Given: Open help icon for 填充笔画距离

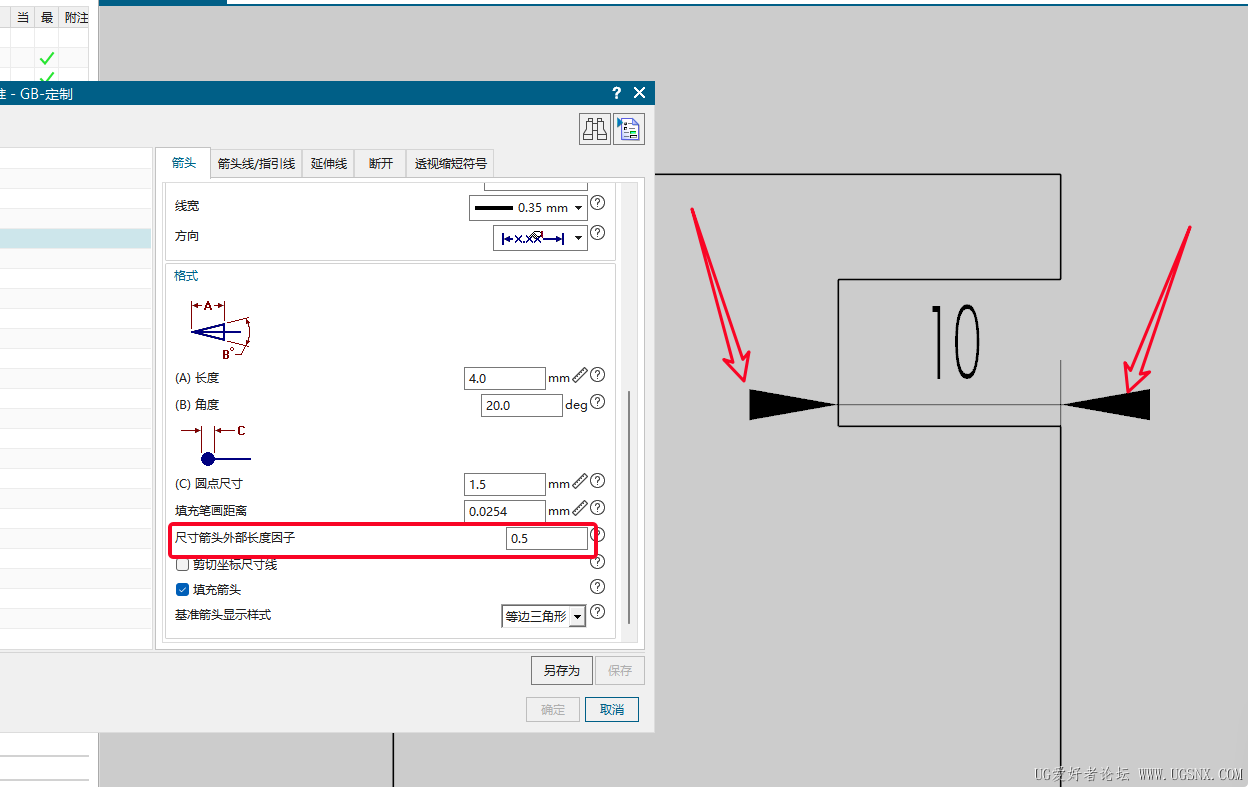Looking at the screenshot, I should pyautogui.click(x=598, y=508).
